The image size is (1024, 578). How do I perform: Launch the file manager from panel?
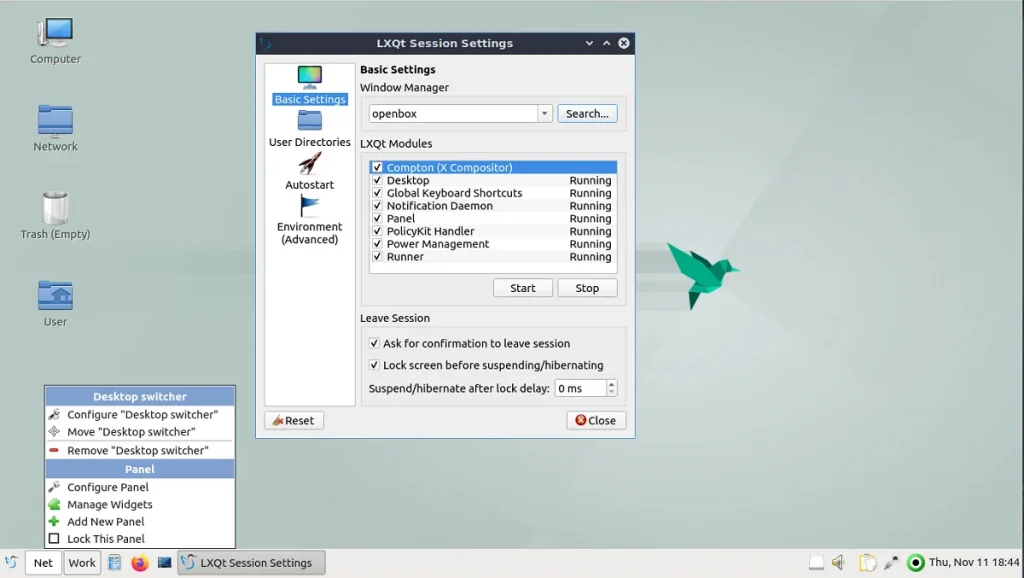[114, 562]
